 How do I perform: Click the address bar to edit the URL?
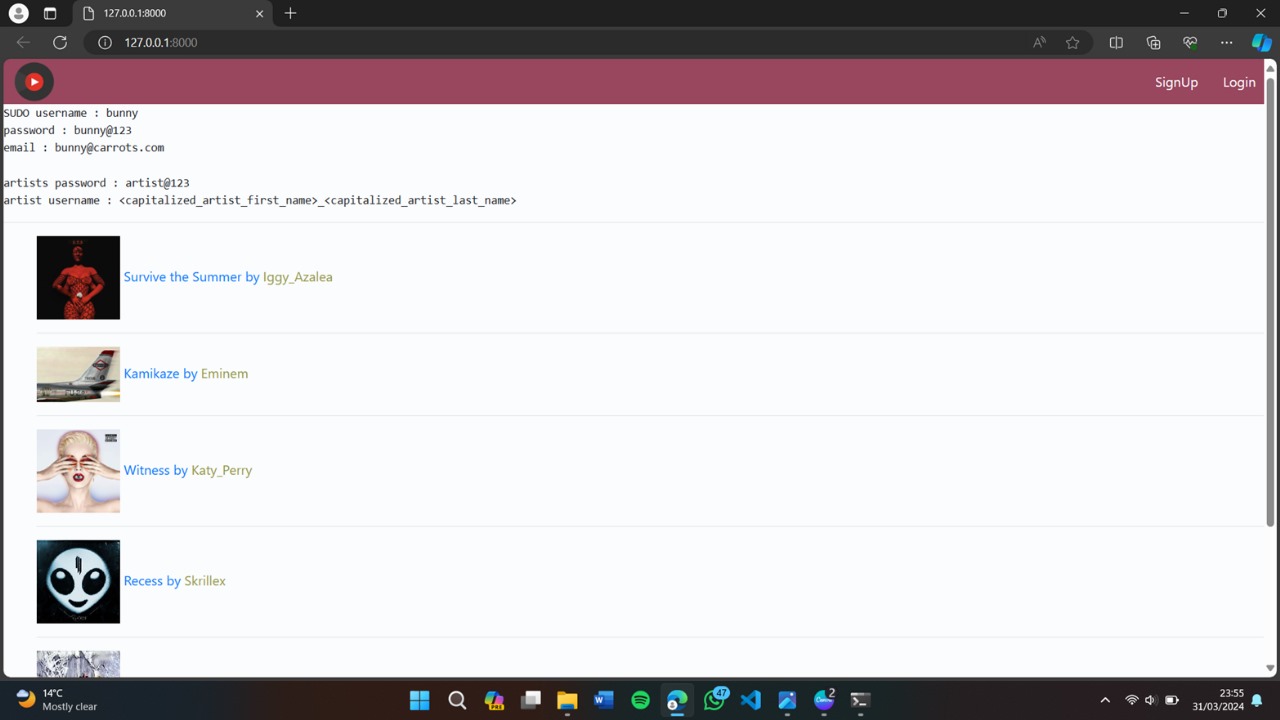pyautogui.click(x=300, y=42)
